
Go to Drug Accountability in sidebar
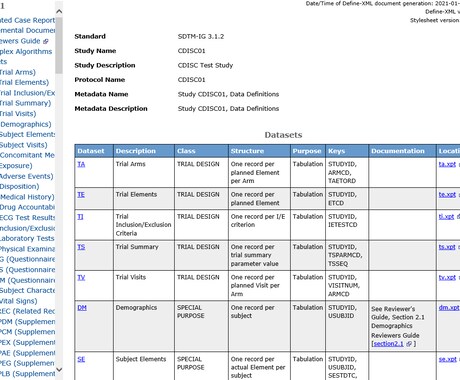pyautogui.click(x=27, y=207)
